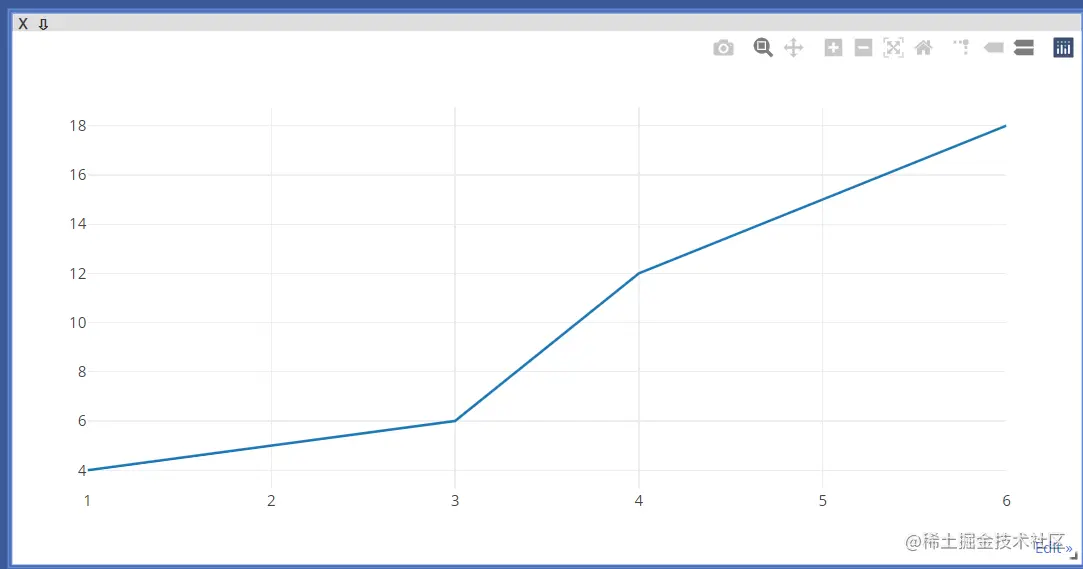This screenshot has width=1083, height=569.
Task: Autoscale the chart axes
Action: (x=893, y=48)
